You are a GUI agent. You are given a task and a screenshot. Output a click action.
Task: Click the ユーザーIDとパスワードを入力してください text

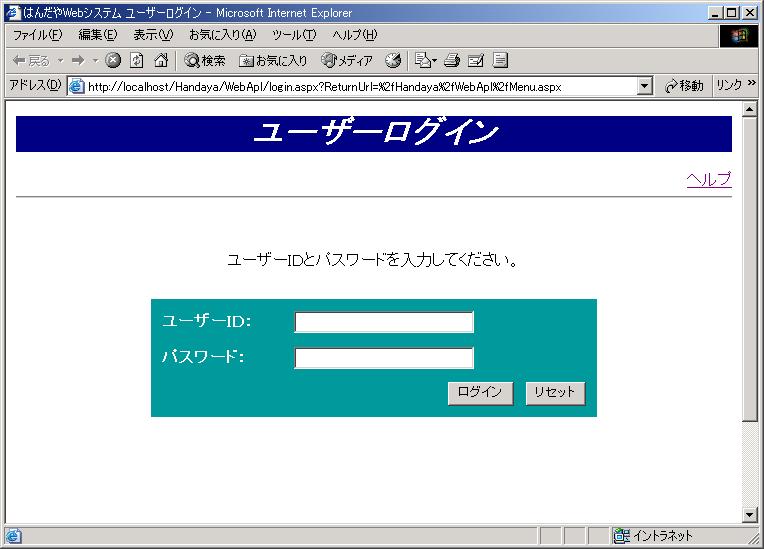[372, 259]
